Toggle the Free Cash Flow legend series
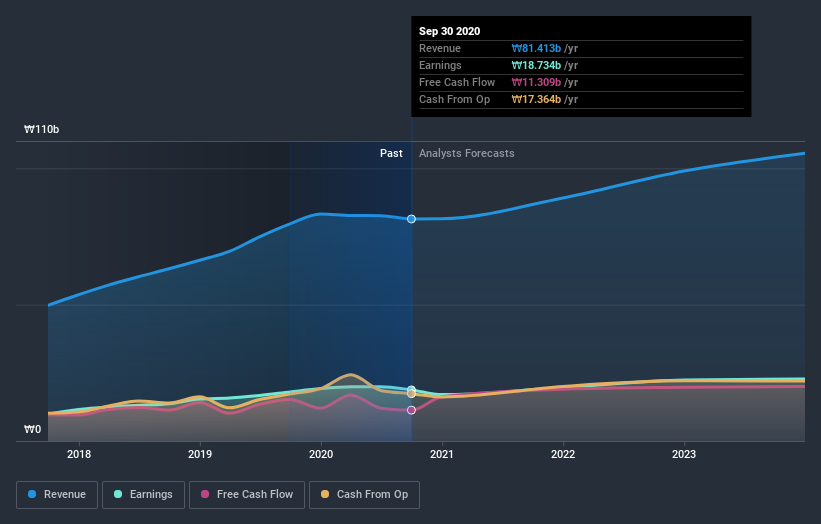 pos(247,495)
